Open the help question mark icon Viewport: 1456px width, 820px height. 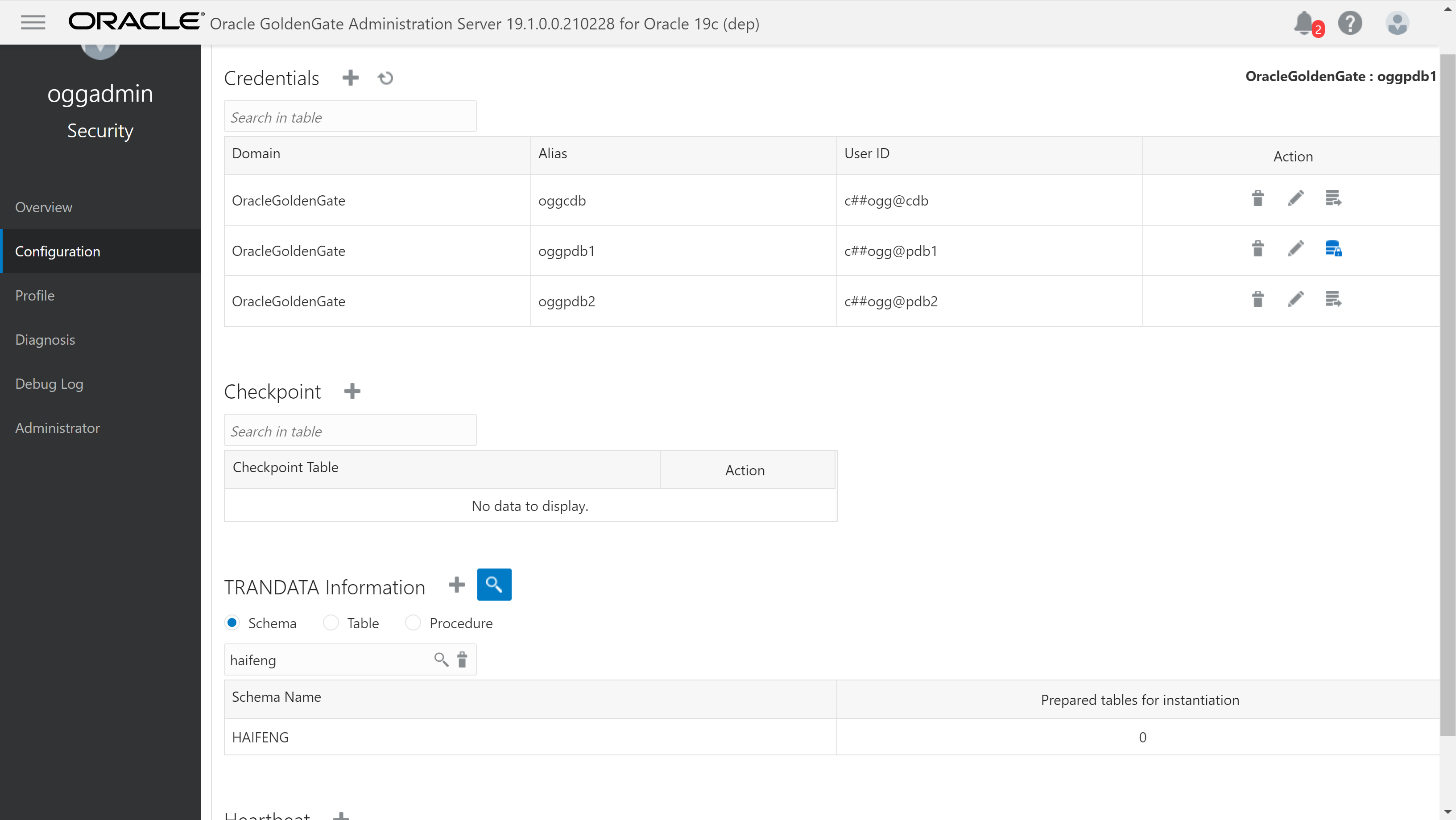1350,23
